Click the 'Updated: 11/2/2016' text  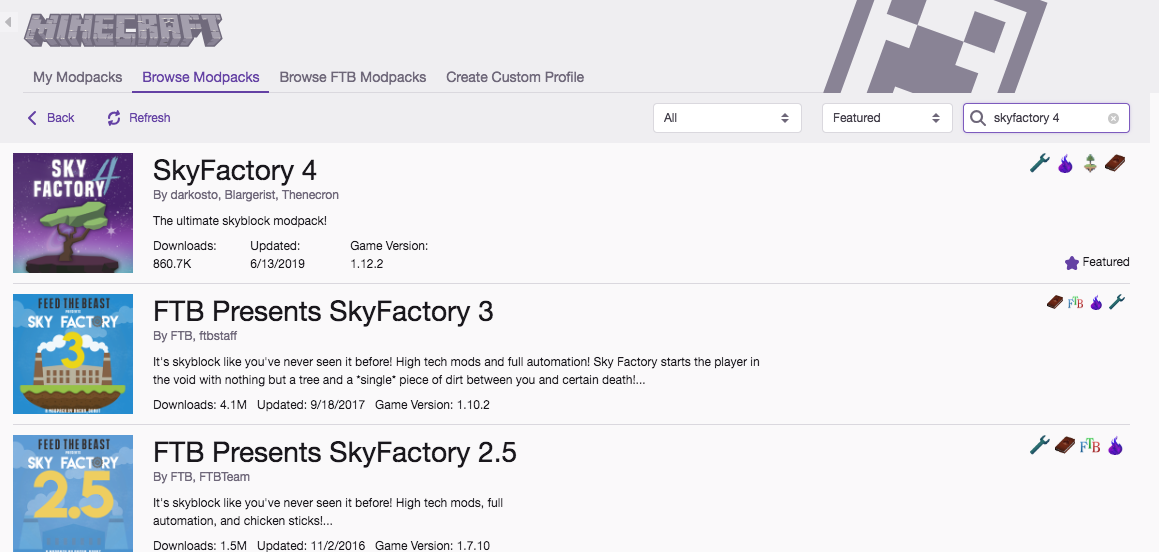311,546
